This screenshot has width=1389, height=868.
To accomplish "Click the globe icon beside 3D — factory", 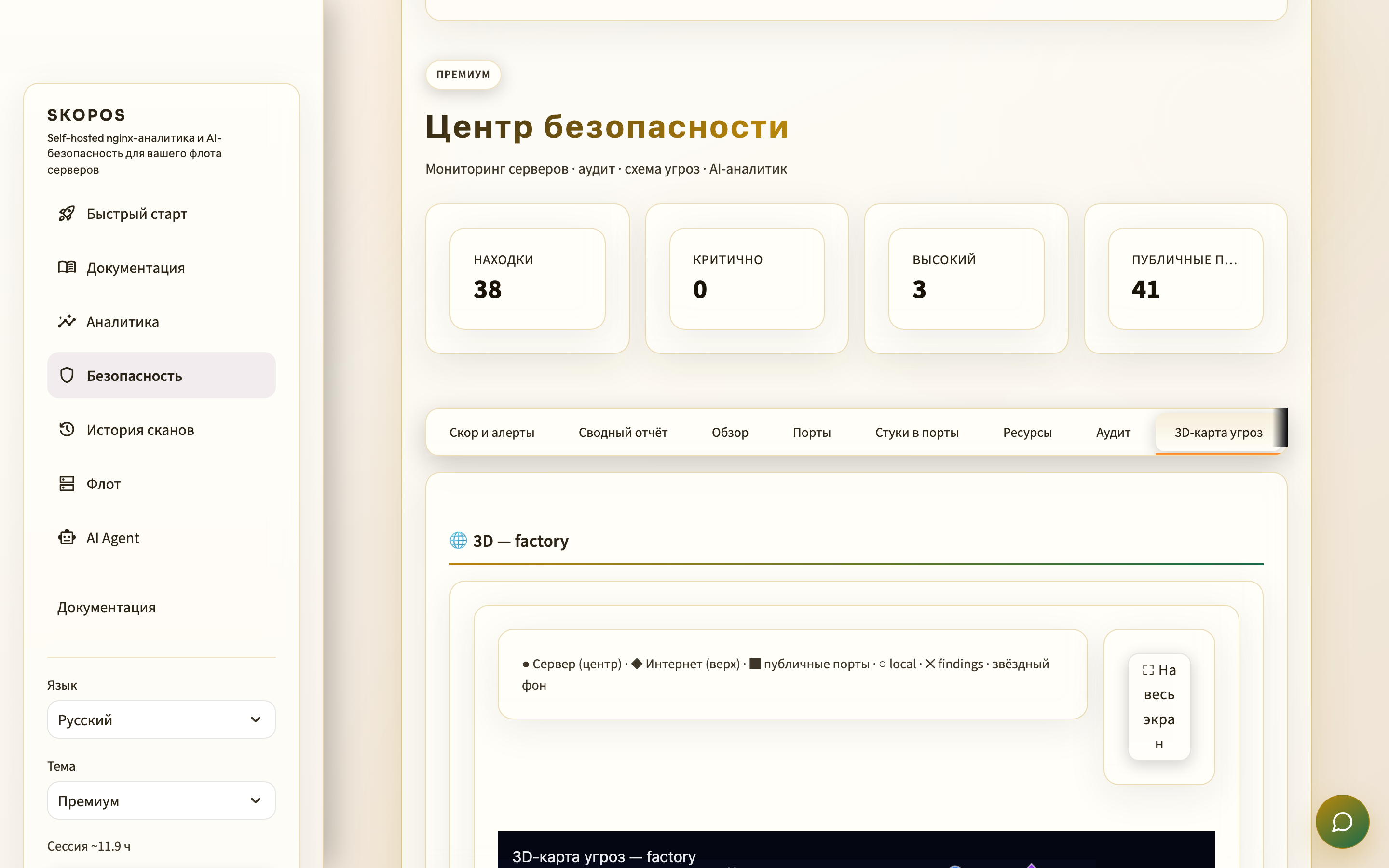I will coord(458,540).
